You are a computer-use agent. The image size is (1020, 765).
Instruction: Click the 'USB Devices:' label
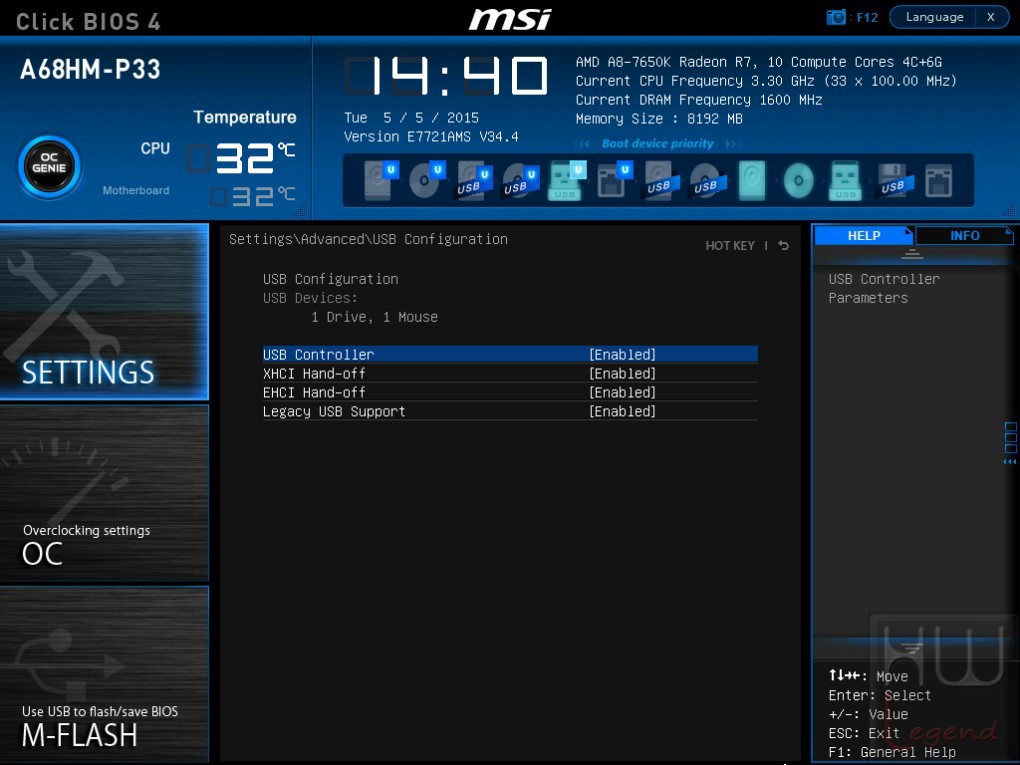(310, 298)
